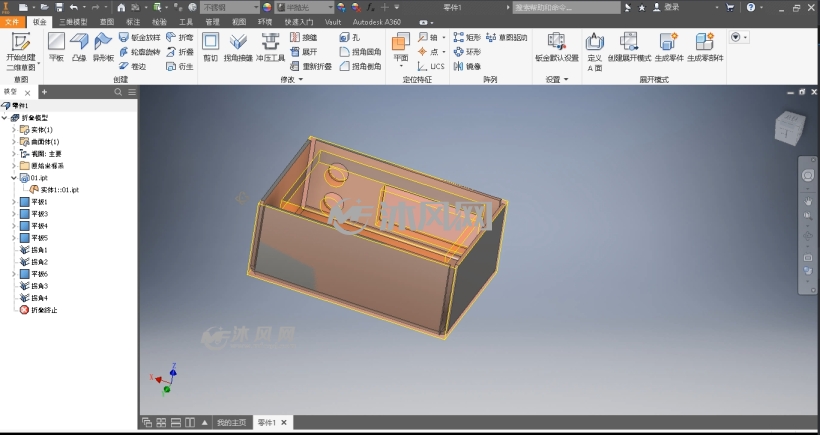Select 折叠终止 in the model tree

pos(44,310)
